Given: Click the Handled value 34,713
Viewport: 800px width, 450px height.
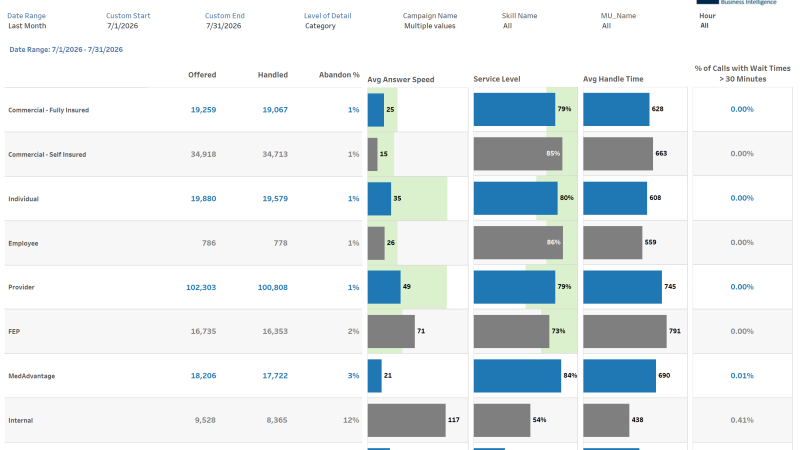Looking at the screenshot, I should click(x=275, y=154).
